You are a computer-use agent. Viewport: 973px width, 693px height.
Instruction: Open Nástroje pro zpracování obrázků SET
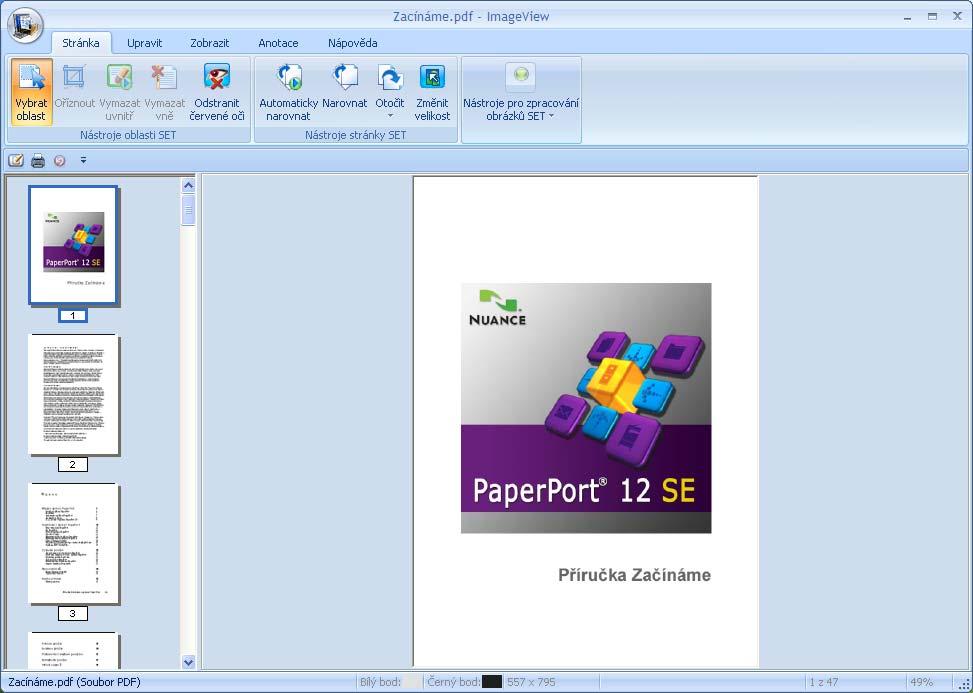tap(521, 92)
